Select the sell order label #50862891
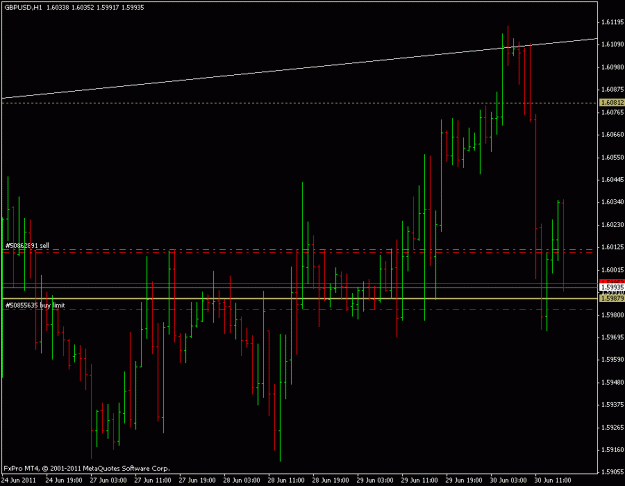This screenshot has width=625, height=486. pyautogui.click(x=27, y=245)
